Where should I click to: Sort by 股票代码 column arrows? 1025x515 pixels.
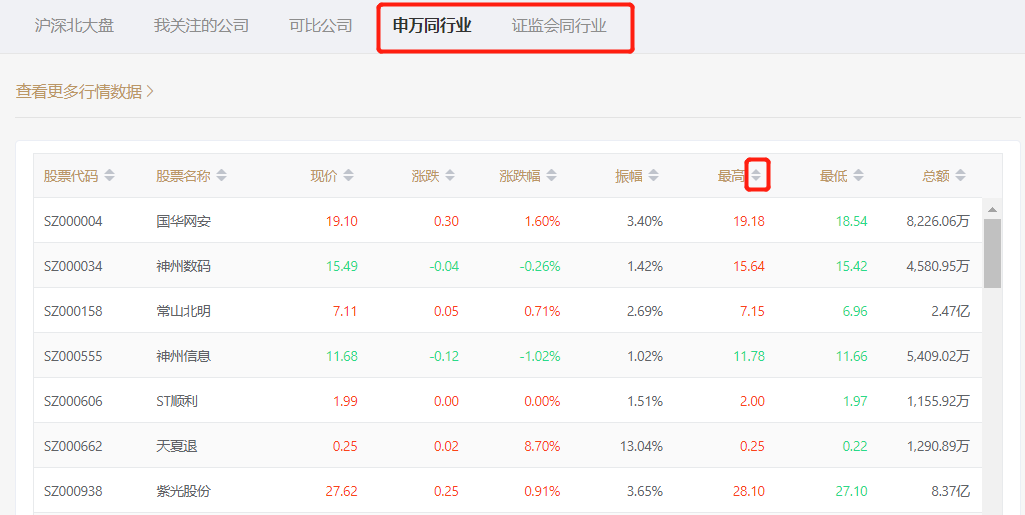[109, 175]
